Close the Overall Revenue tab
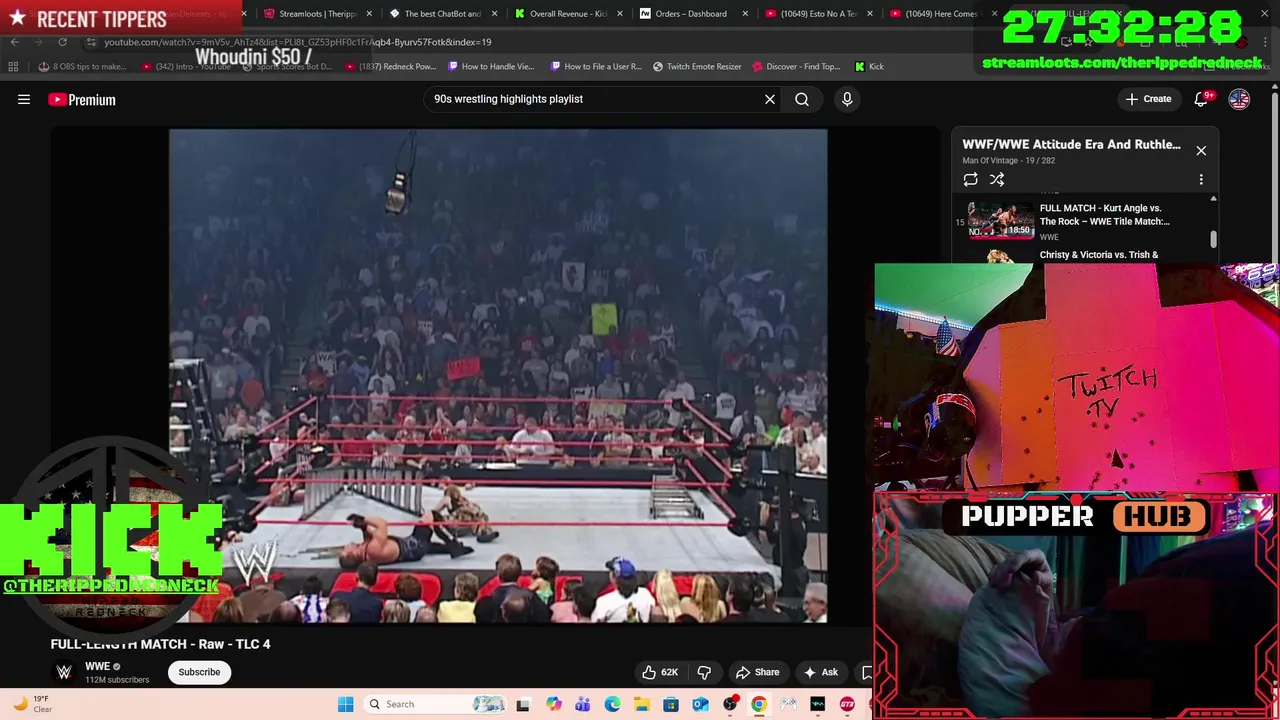Viewport: 1280px width, 720px height. [621, 14]
